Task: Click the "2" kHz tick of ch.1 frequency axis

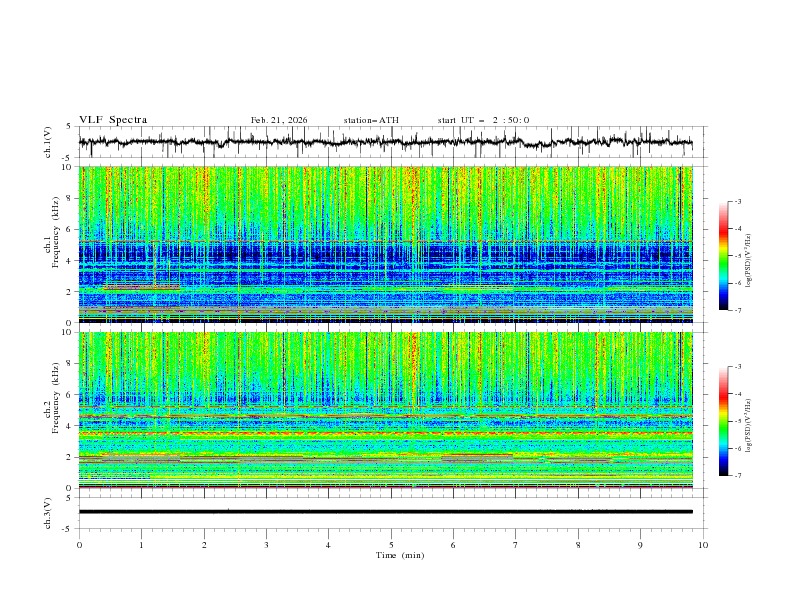Action: tap(71, 292)
